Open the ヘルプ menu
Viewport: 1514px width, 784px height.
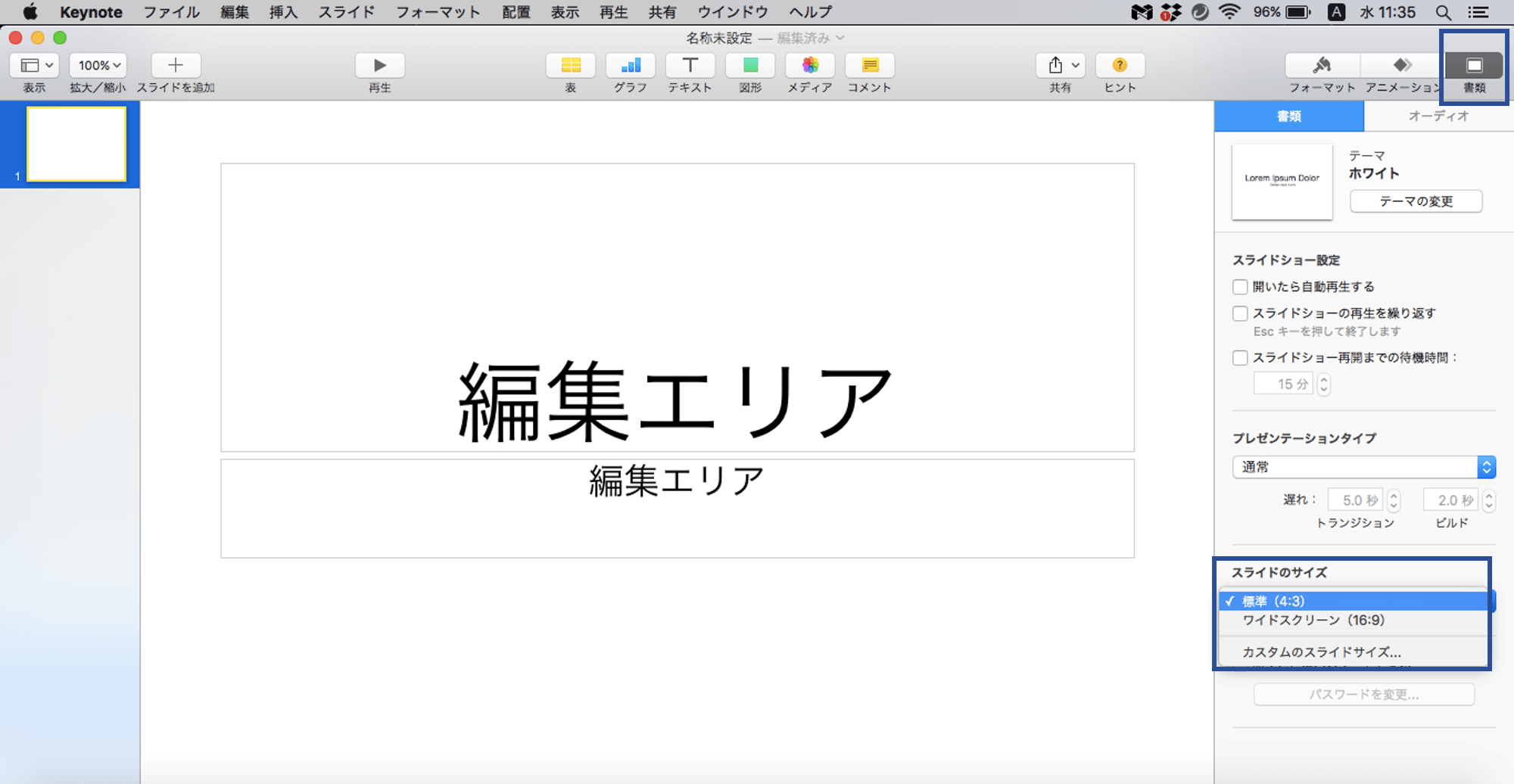pos(811,12)
